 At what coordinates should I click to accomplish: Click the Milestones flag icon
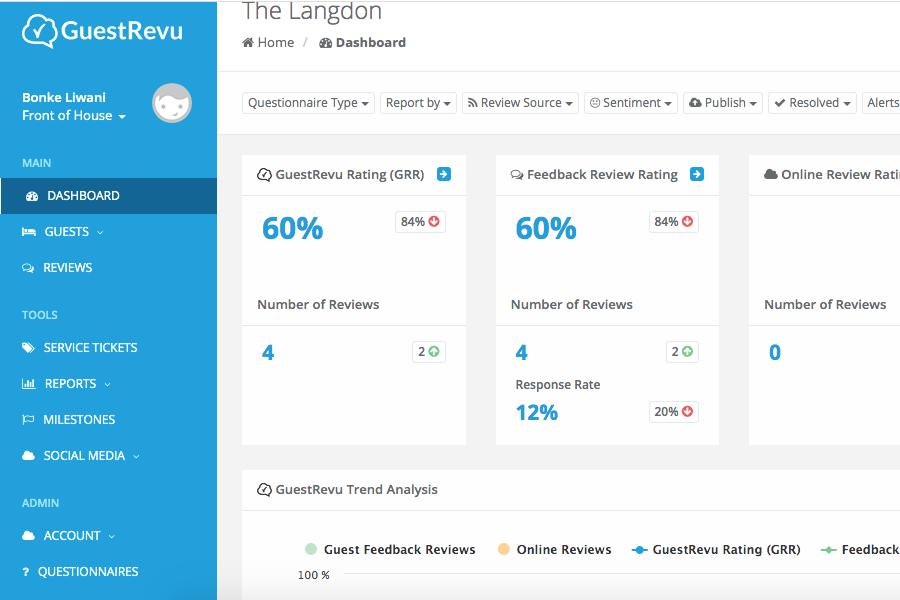[x=28, y=420]
